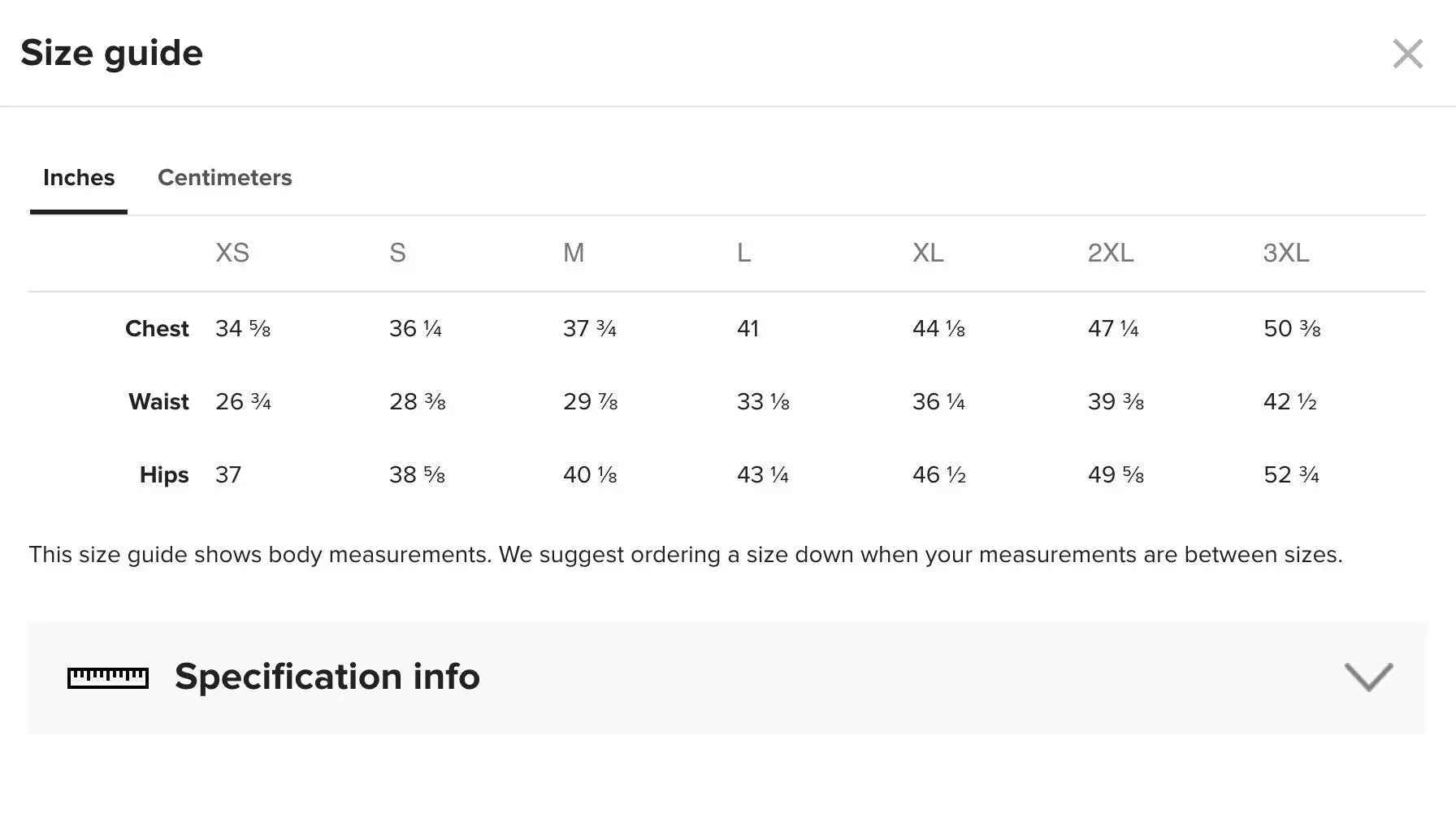The height and width of the screenshot is (818, 1456).
Task: Click the ruler icon beside Specification info
Action: (x=108, y=677)
